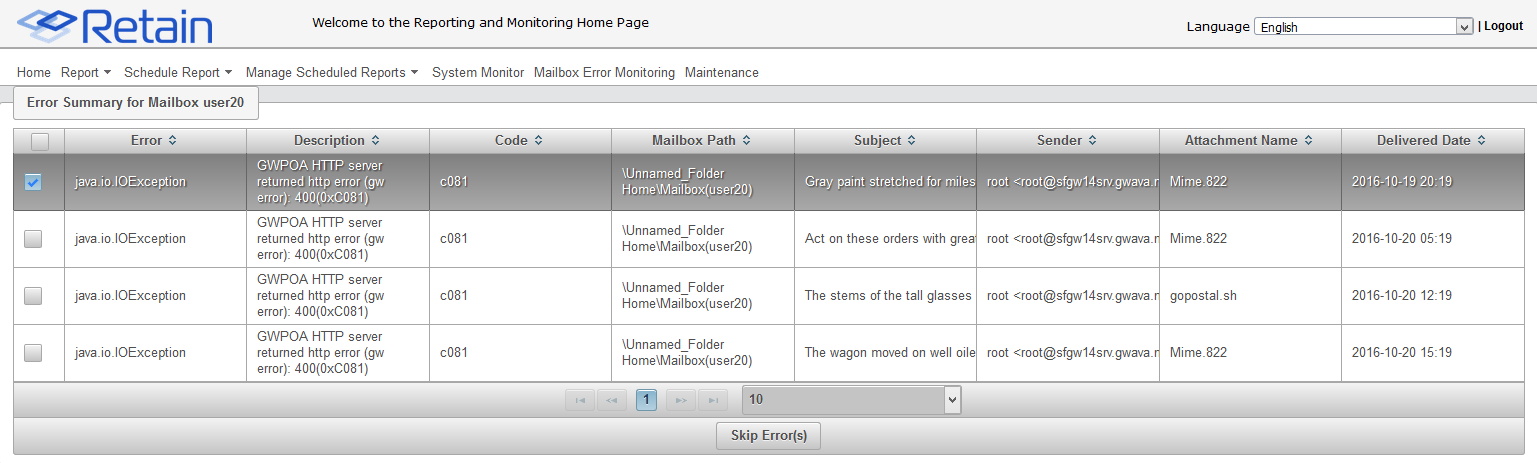Click the Retain logo
Image resolution: width=1537 pixels, height=463 pixels.
click(x=115, y=27)
